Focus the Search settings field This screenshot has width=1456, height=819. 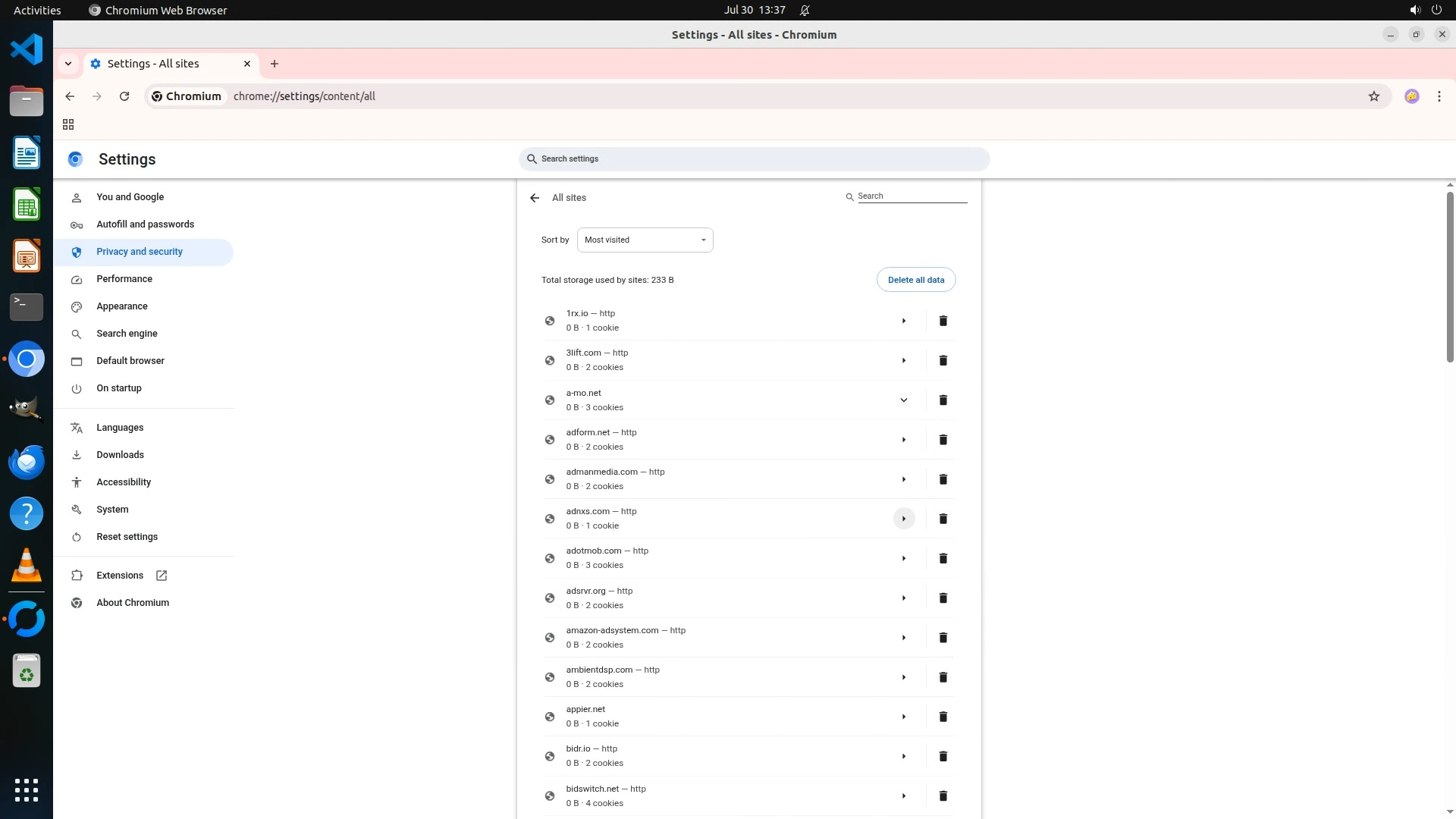tap(755, 159)
